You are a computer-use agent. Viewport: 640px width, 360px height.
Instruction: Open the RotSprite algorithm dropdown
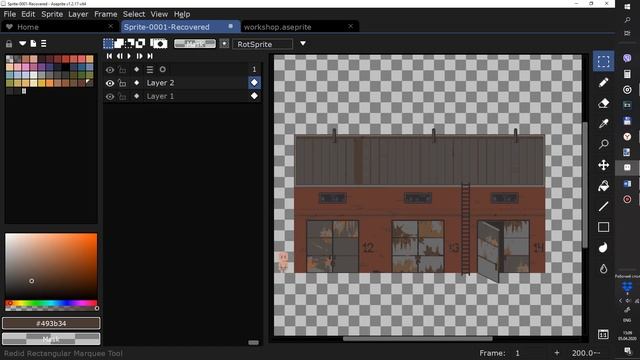click(x=262, y=44)
